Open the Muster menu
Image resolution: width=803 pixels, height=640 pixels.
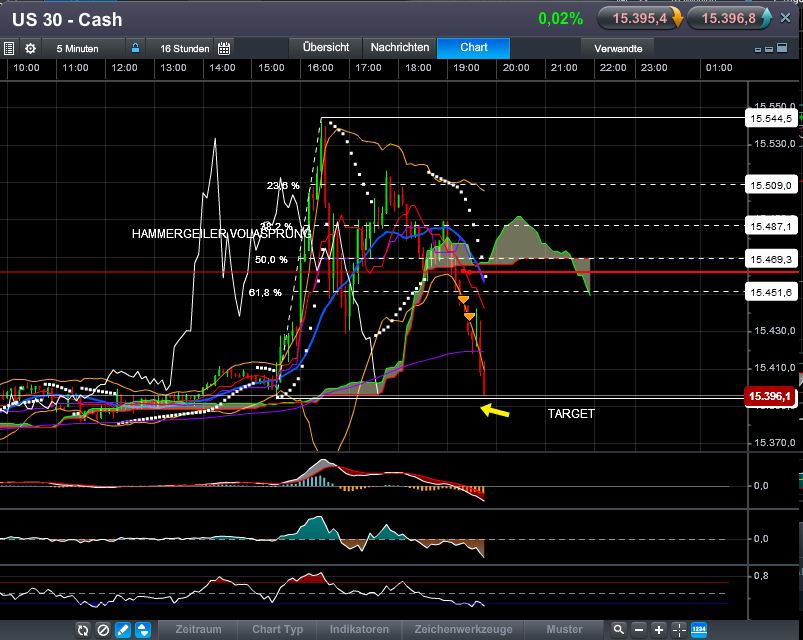pos(564,629)
